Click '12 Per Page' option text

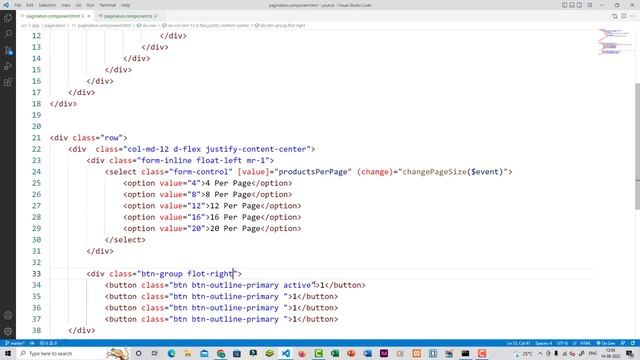235,206
